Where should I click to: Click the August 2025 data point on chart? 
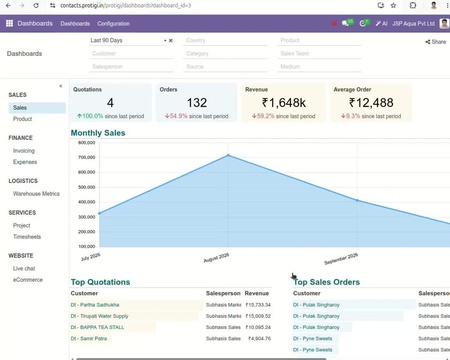click(x=228, y=155)
